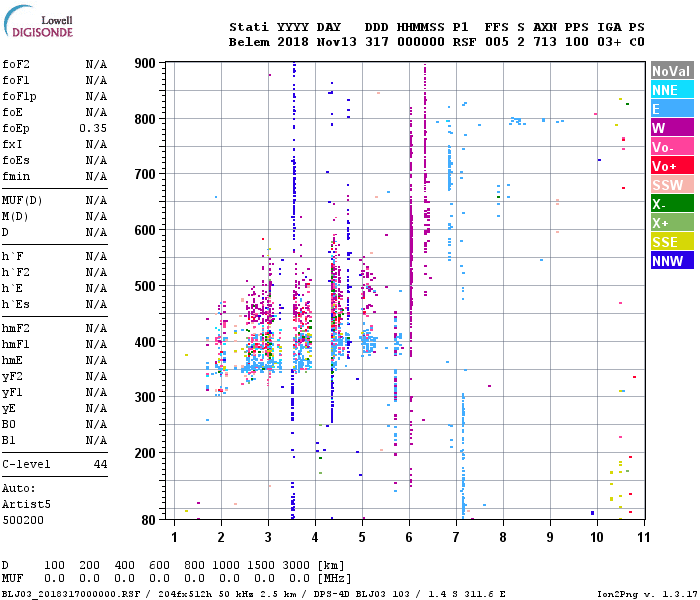700x600 pixels.
Task: Click the 500200 version number
Action: click(23, 520)
